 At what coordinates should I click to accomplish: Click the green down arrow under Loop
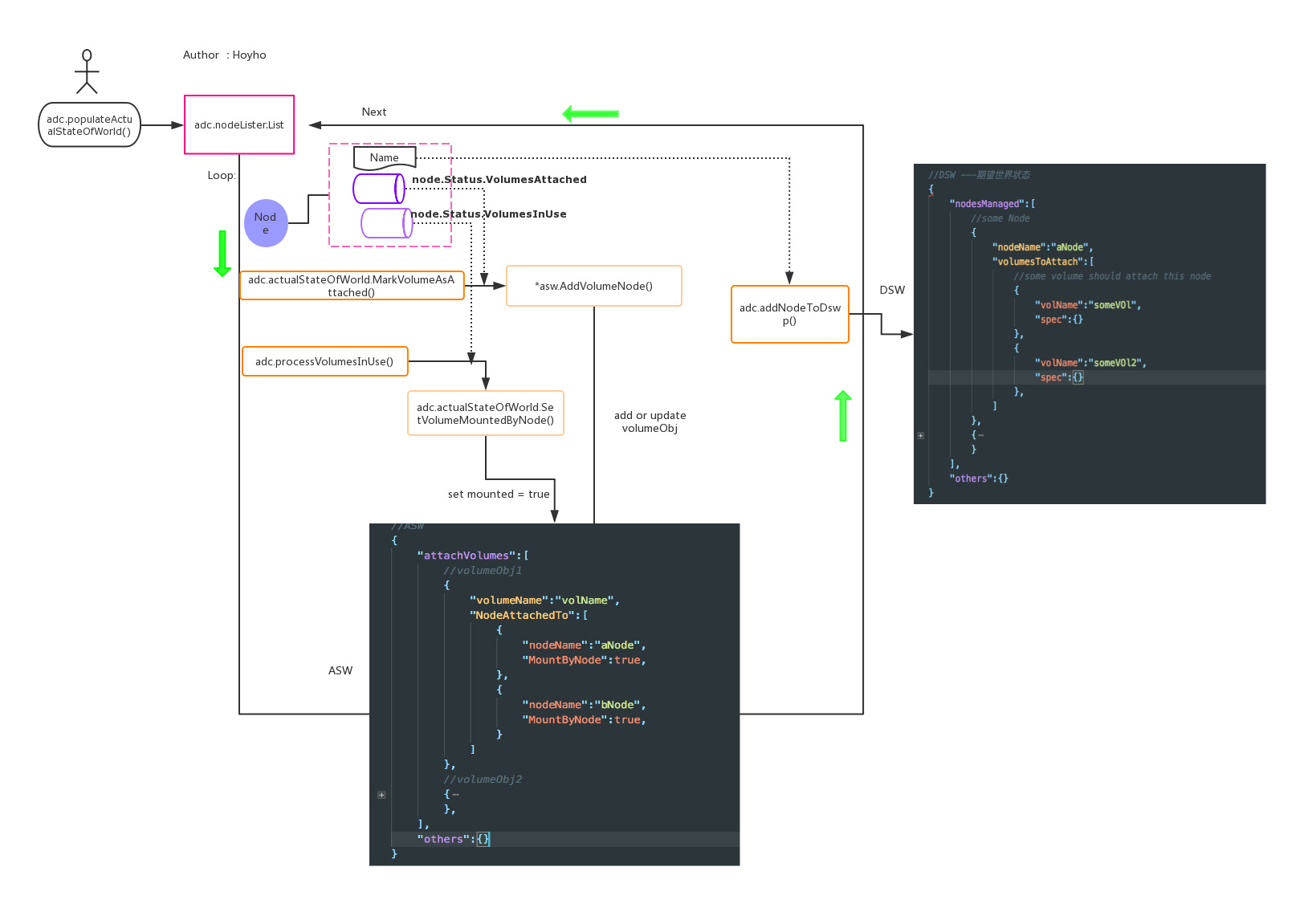click(x=222, y=254)
